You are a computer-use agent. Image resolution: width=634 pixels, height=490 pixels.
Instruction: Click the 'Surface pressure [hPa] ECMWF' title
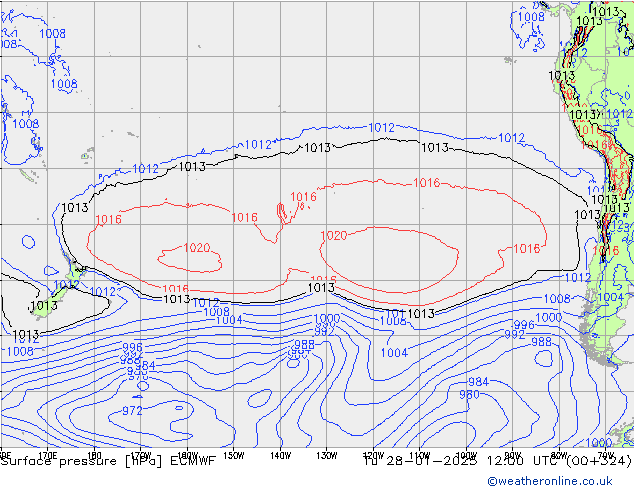tap(108, 461)
